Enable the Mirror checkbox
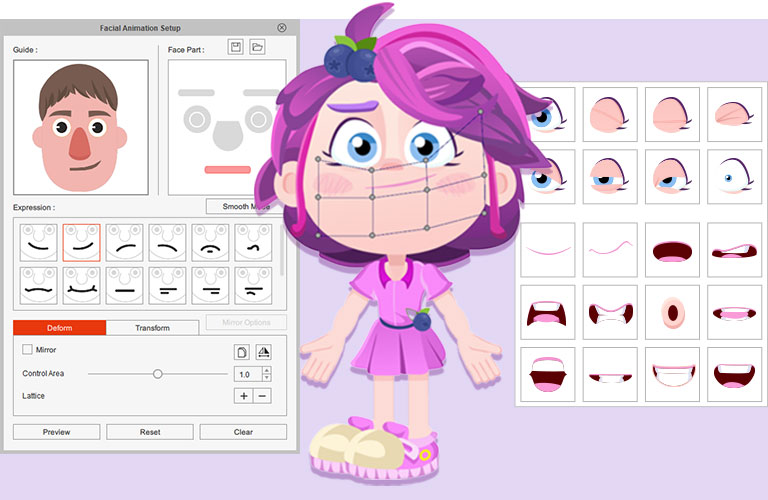 click(27, 350)
